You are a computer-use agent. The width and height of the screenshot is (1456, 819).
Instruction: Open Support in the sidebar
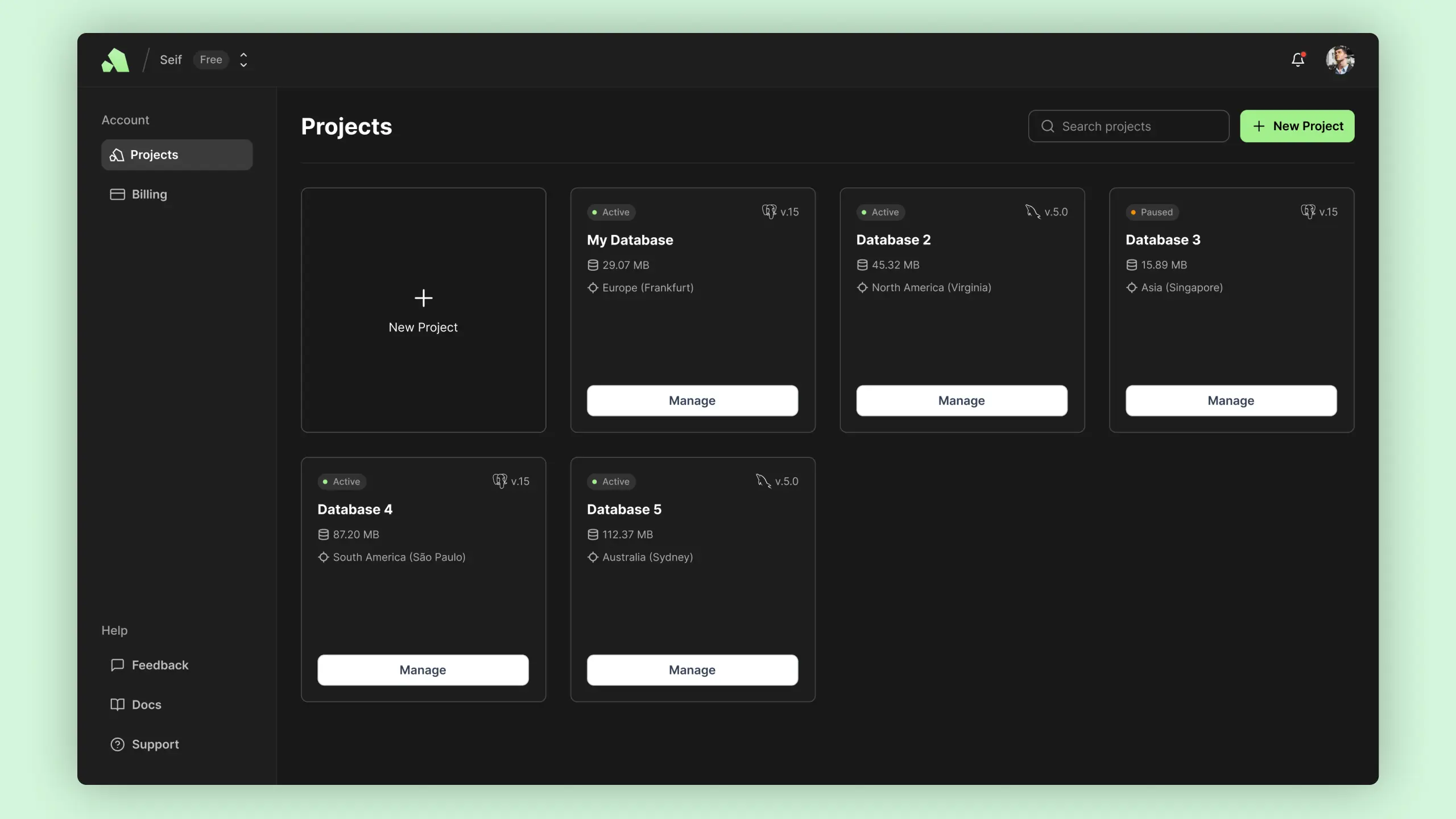(x=155, y=744)
